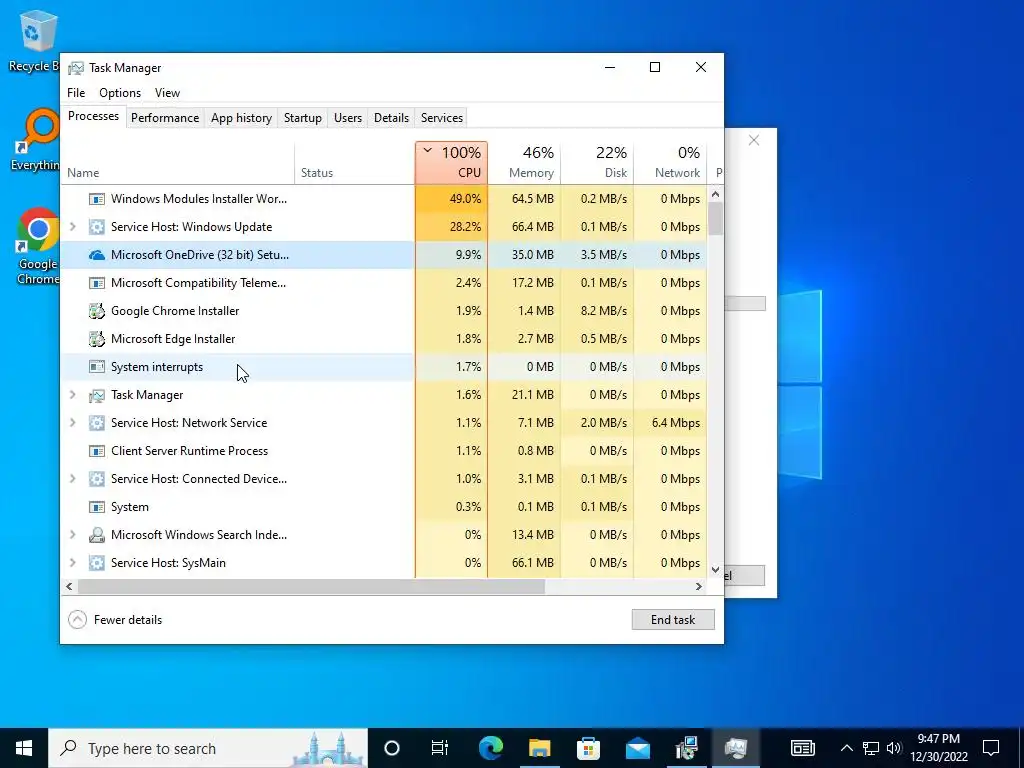Click the Windows Modules Installer Worker process icon

(x=97, y=199)
